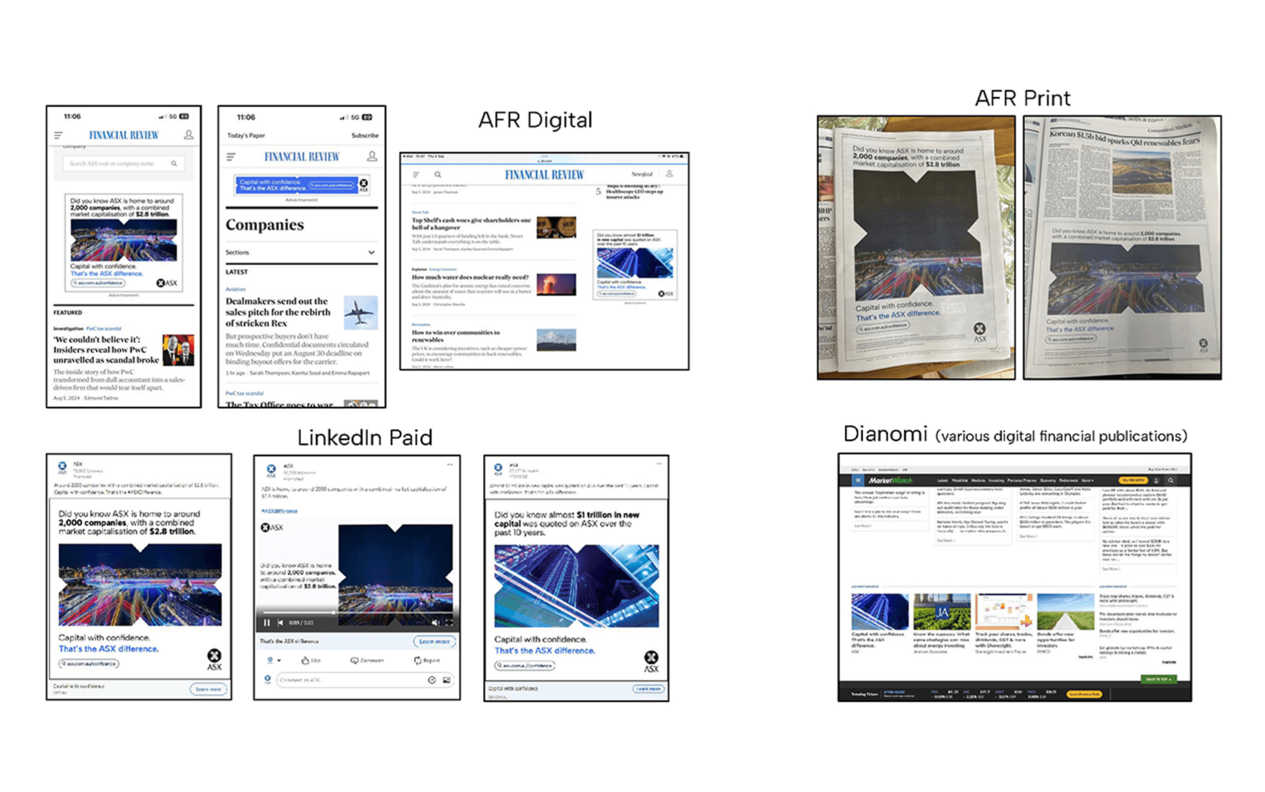Screen dimensions: 1265x792
Task: Pause the LinkedIn ASX video
Action: [267, 623]
